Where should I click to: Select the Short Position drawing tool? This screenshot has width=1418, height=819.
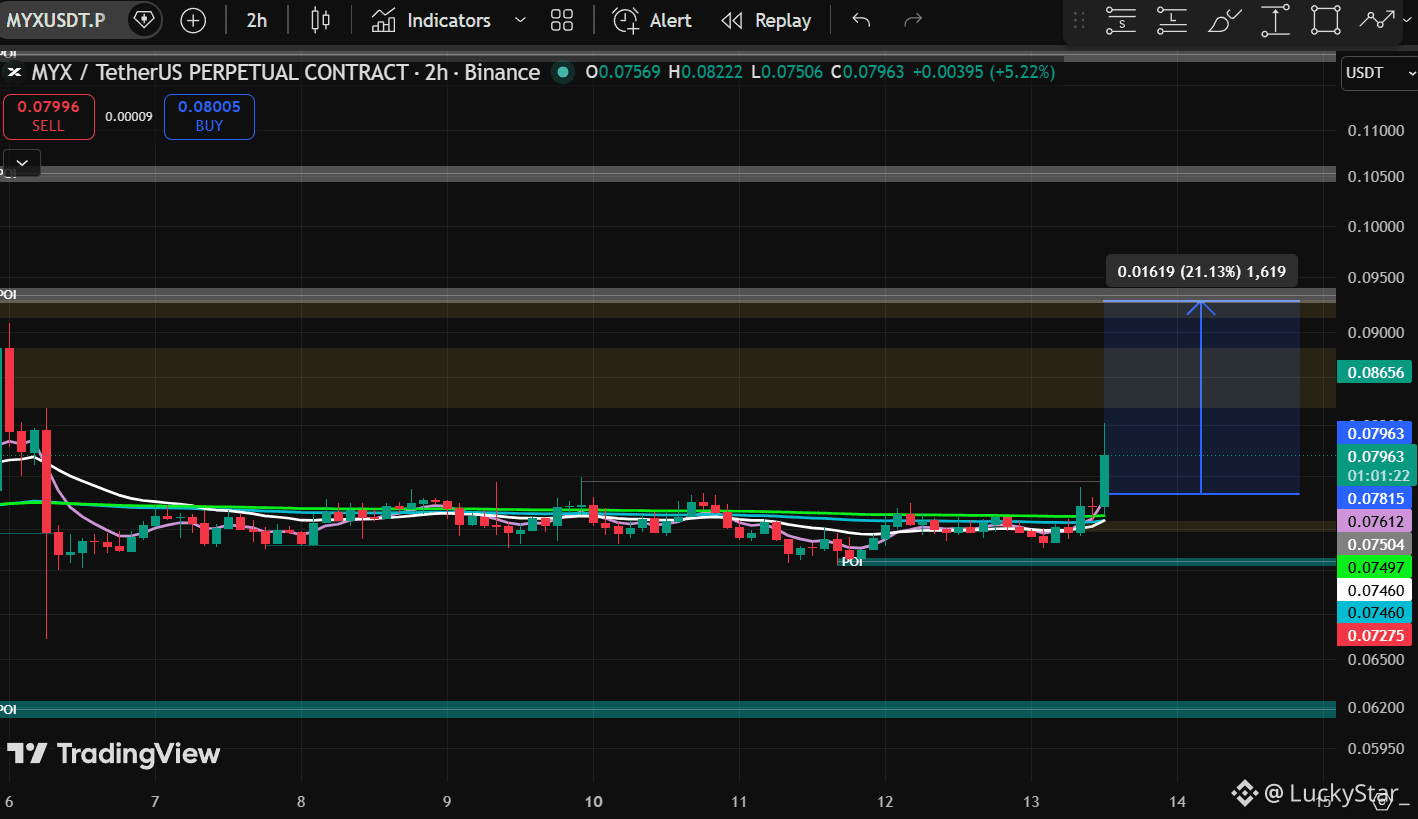[x=1121, y=20]
